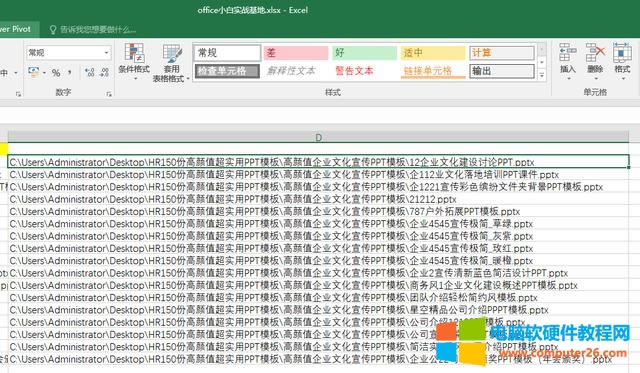
Task: Open Number (数字) group dialog launcher
Action: (x=109, y=94)
